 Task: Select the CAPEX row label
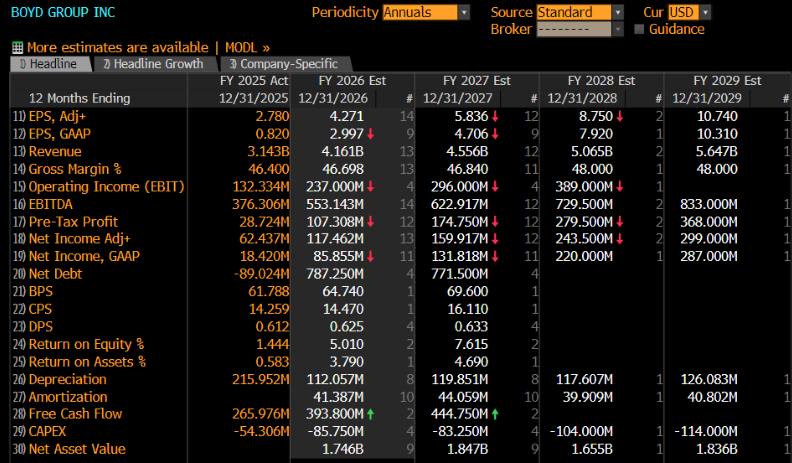(47, 432)
